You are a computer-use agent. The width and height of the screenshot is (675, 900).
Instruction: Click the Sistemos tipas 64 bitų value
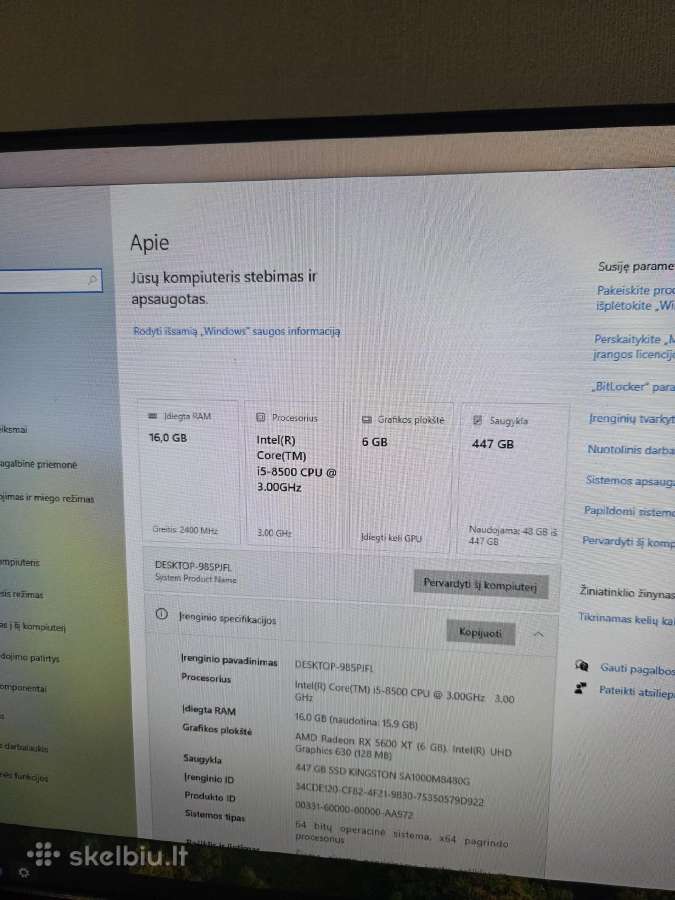[402, 834]
